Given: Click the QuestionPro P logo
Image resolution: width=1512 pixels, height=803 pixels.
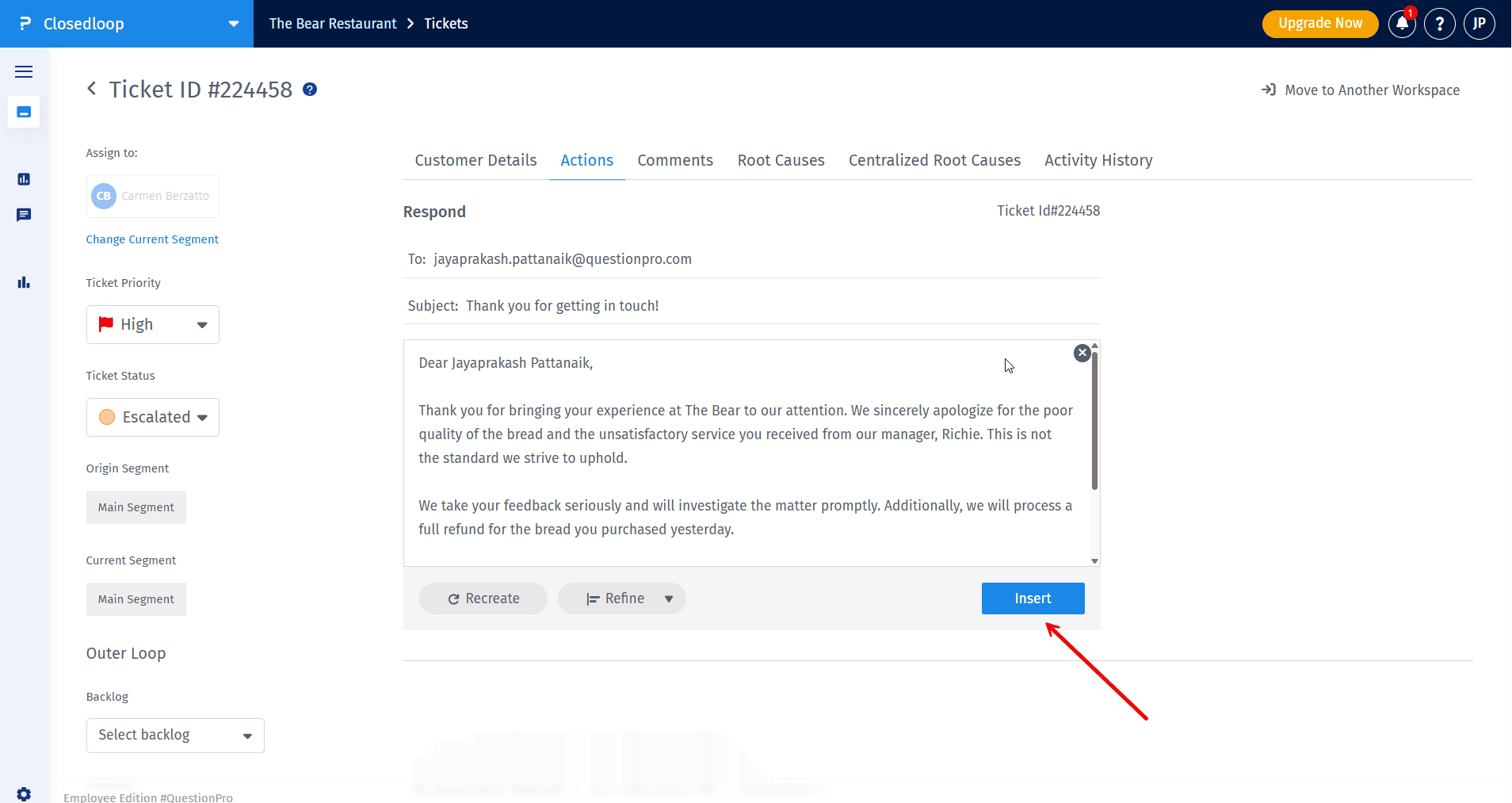Looking at the screenshot, I should point(25,24).
